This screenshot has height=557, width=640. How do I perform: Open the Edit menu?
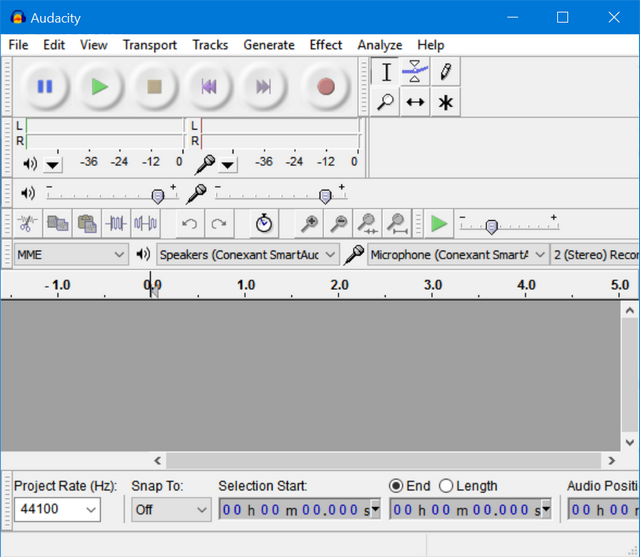[x=54, y=45]
